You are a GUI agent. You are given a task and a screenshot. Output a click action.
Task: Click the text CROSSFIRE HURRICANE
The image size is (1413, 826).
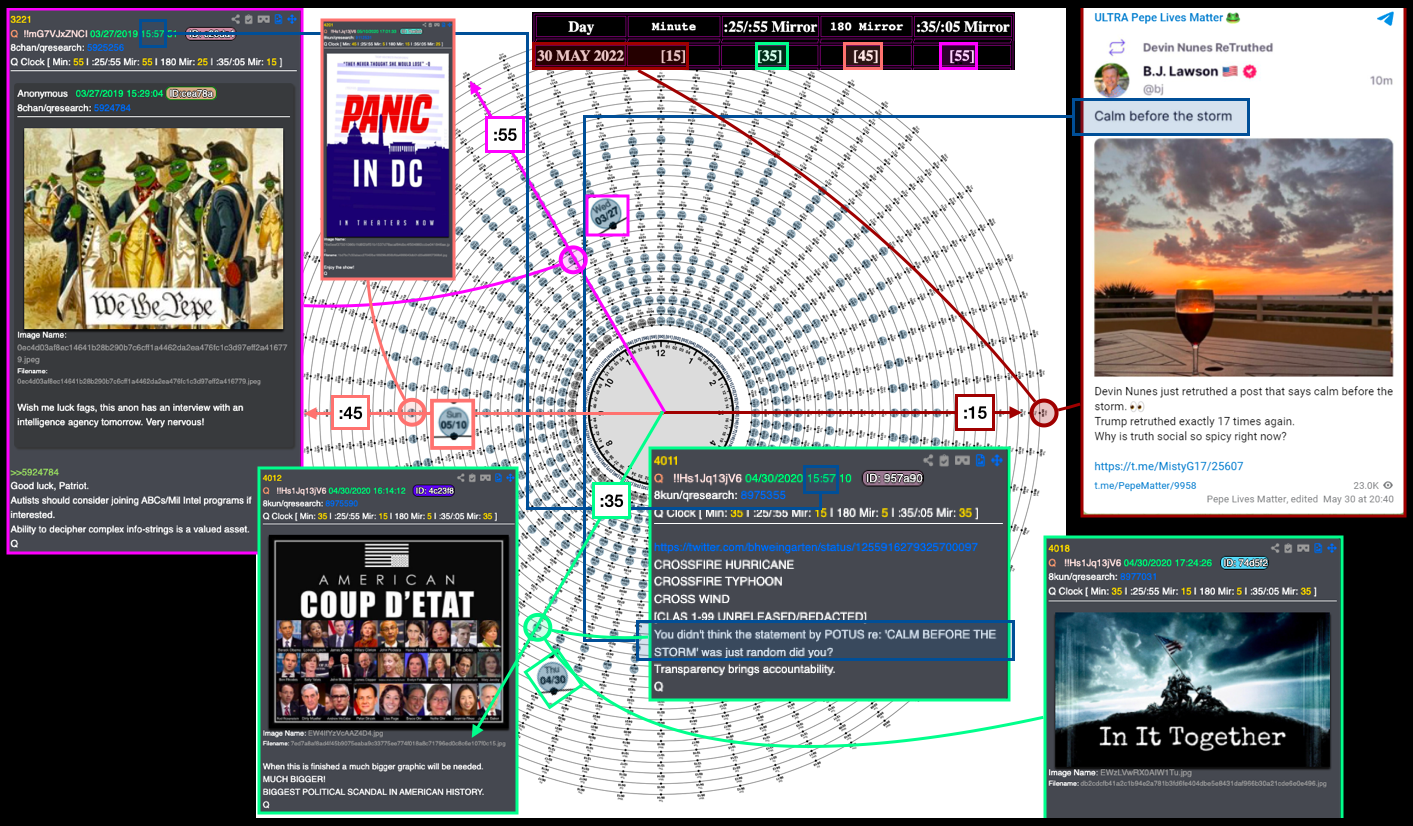[724, 564]
